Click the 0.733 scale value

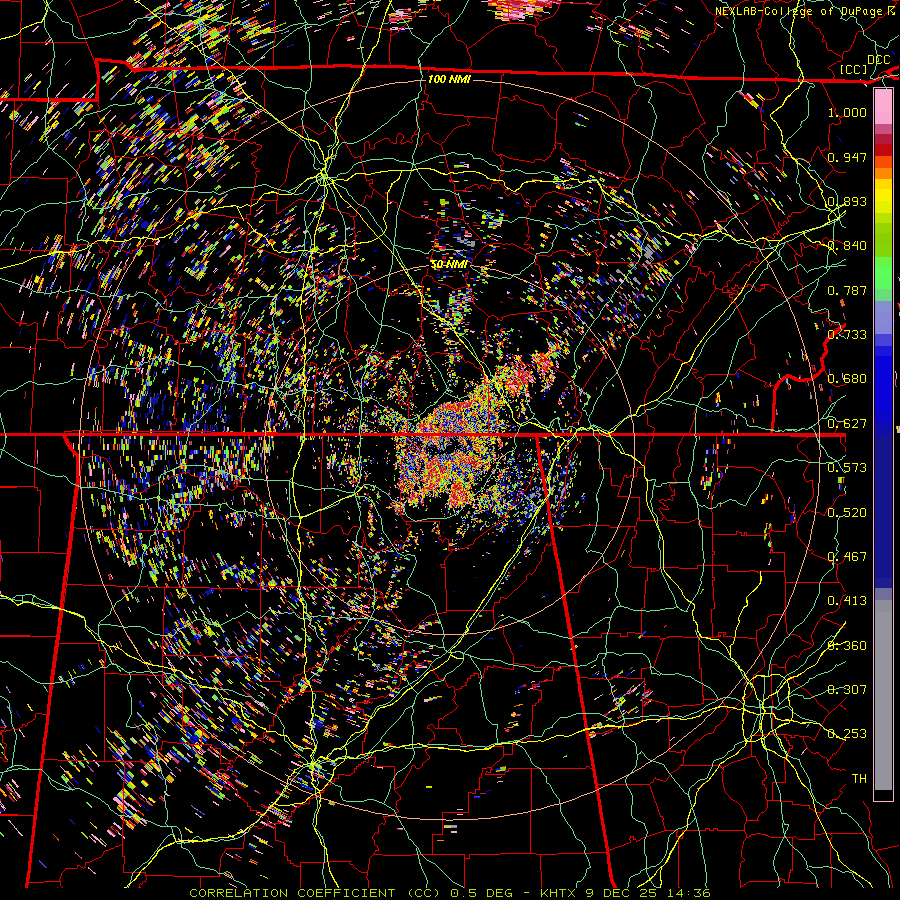(x=847, y=334)
